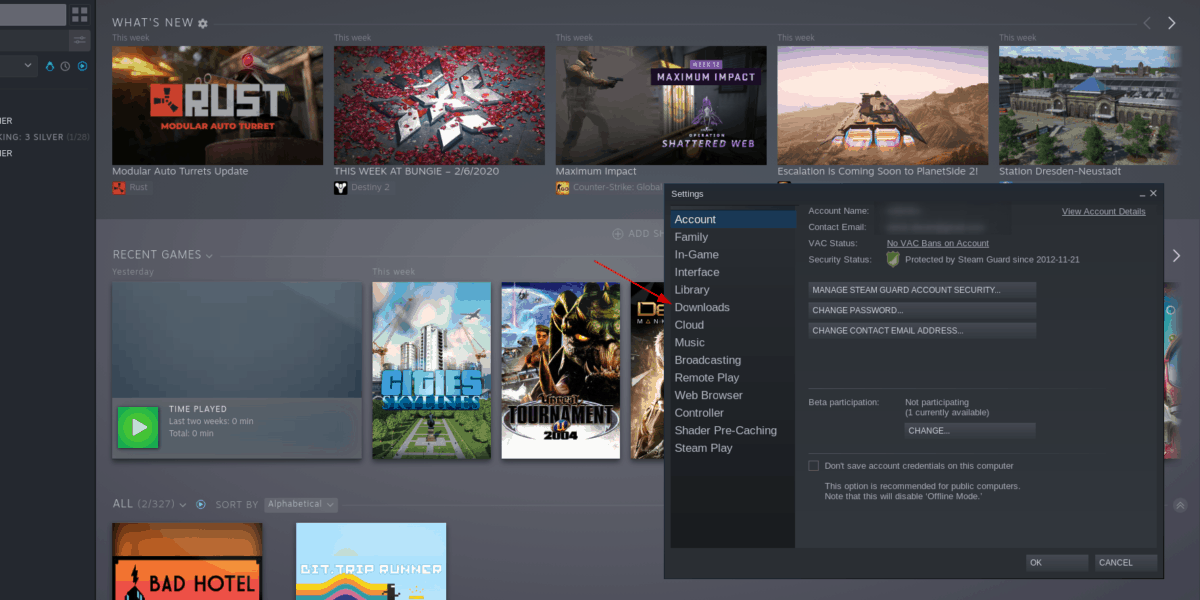Open the Alphabetical sort dropdown

(302, 504)
